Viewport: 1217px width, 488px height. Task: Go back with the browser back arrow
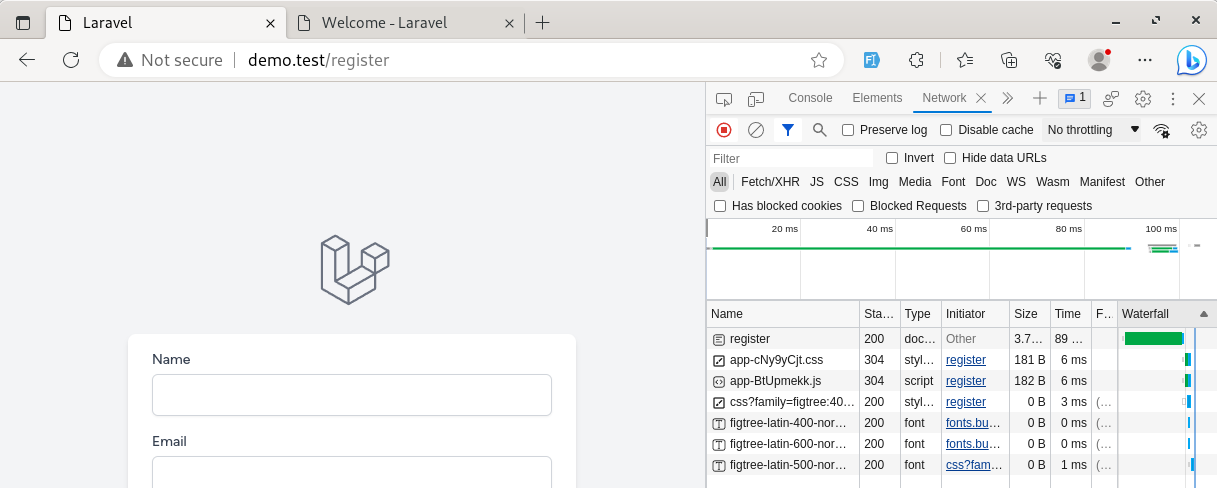27,60
